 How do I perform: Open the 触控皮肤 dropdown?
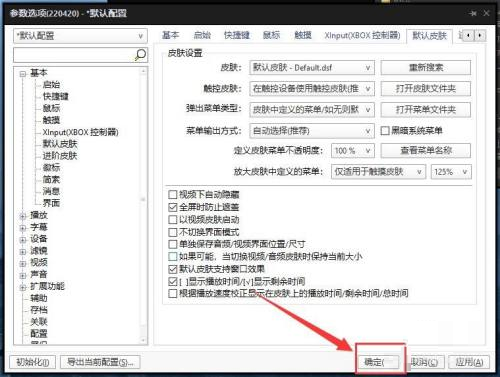[x=312, y=89]
